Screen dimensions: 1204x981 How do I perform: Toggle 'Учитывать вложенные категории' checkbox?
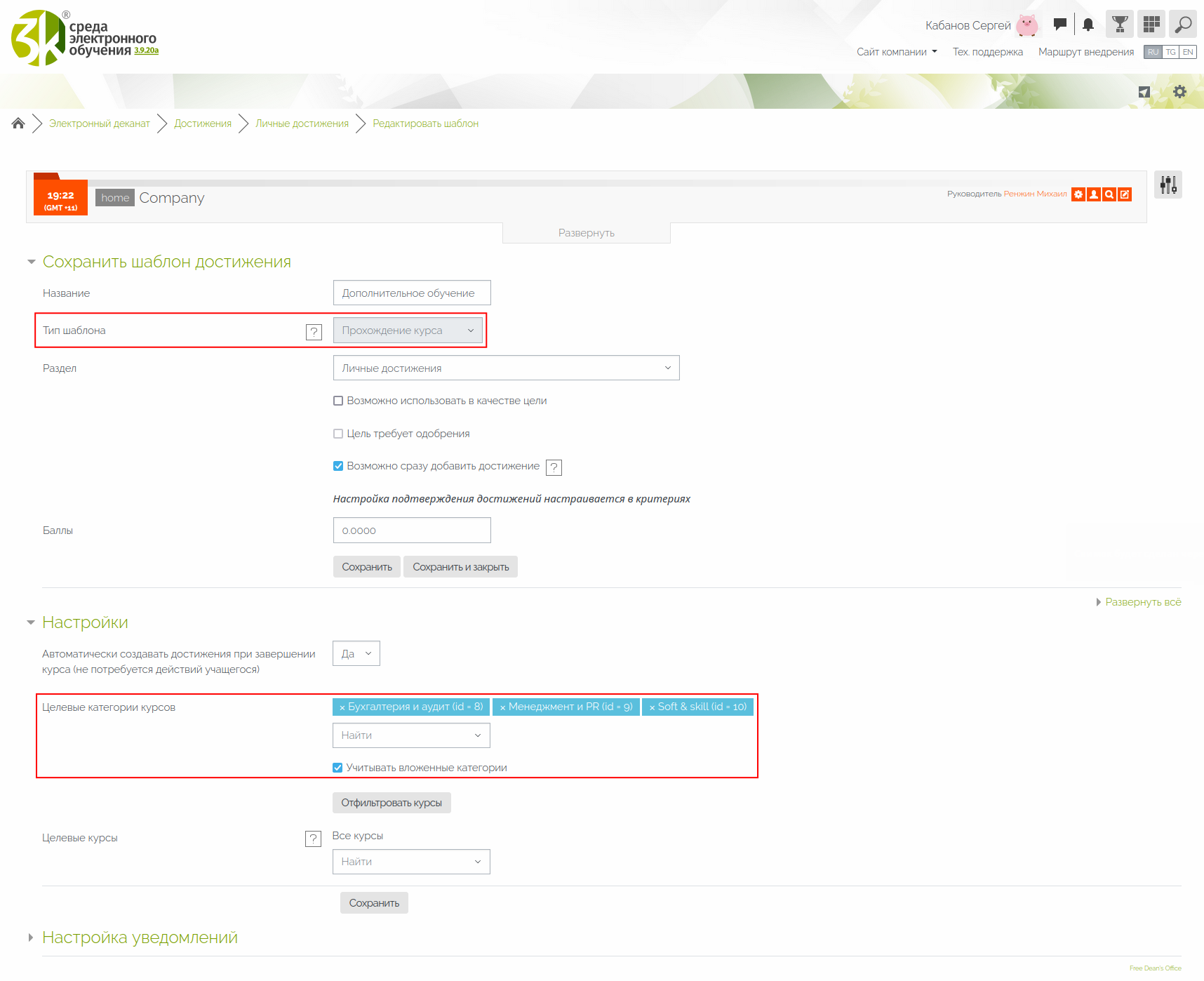(337, 768)
